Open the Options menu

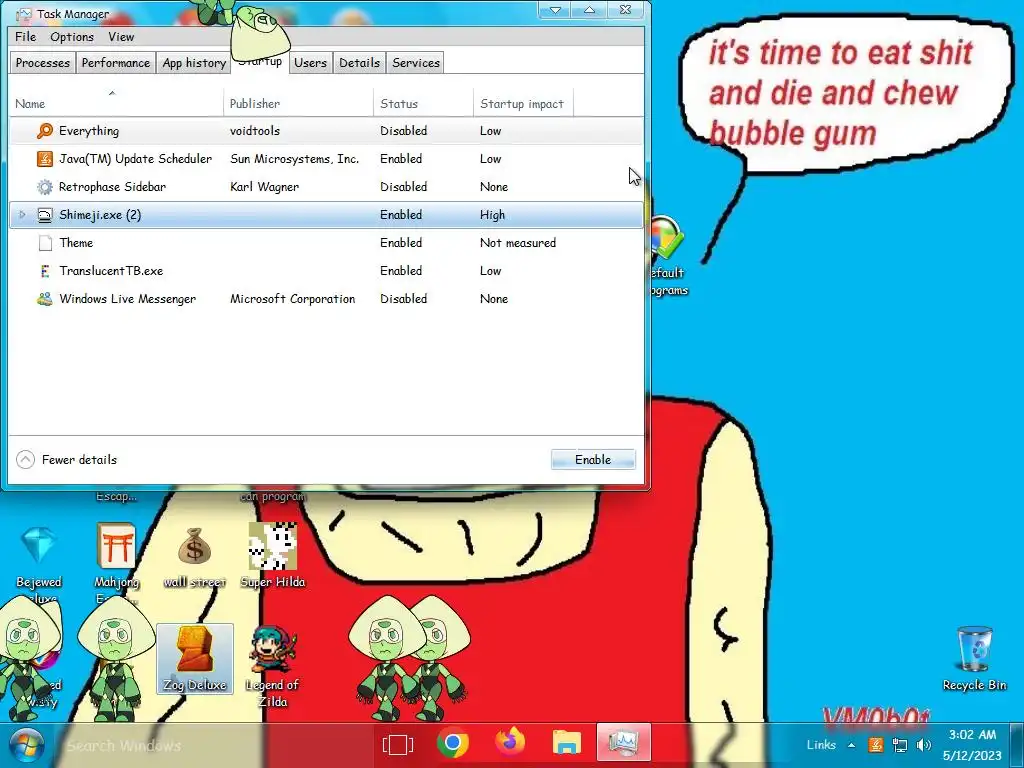[x=72, y=37]
